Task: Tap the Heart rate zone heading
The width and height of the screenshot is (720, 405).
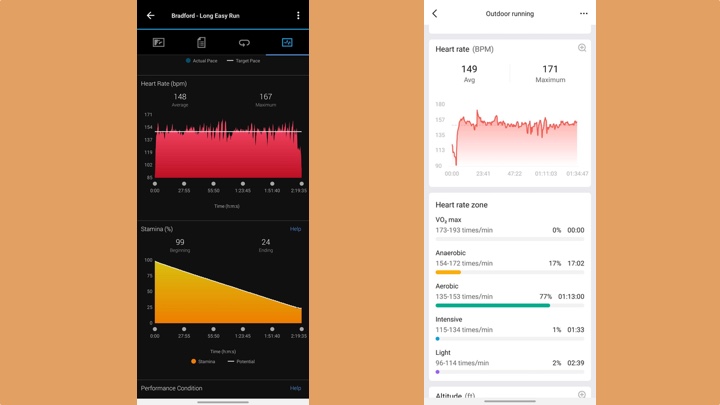Action: (461, 205)
